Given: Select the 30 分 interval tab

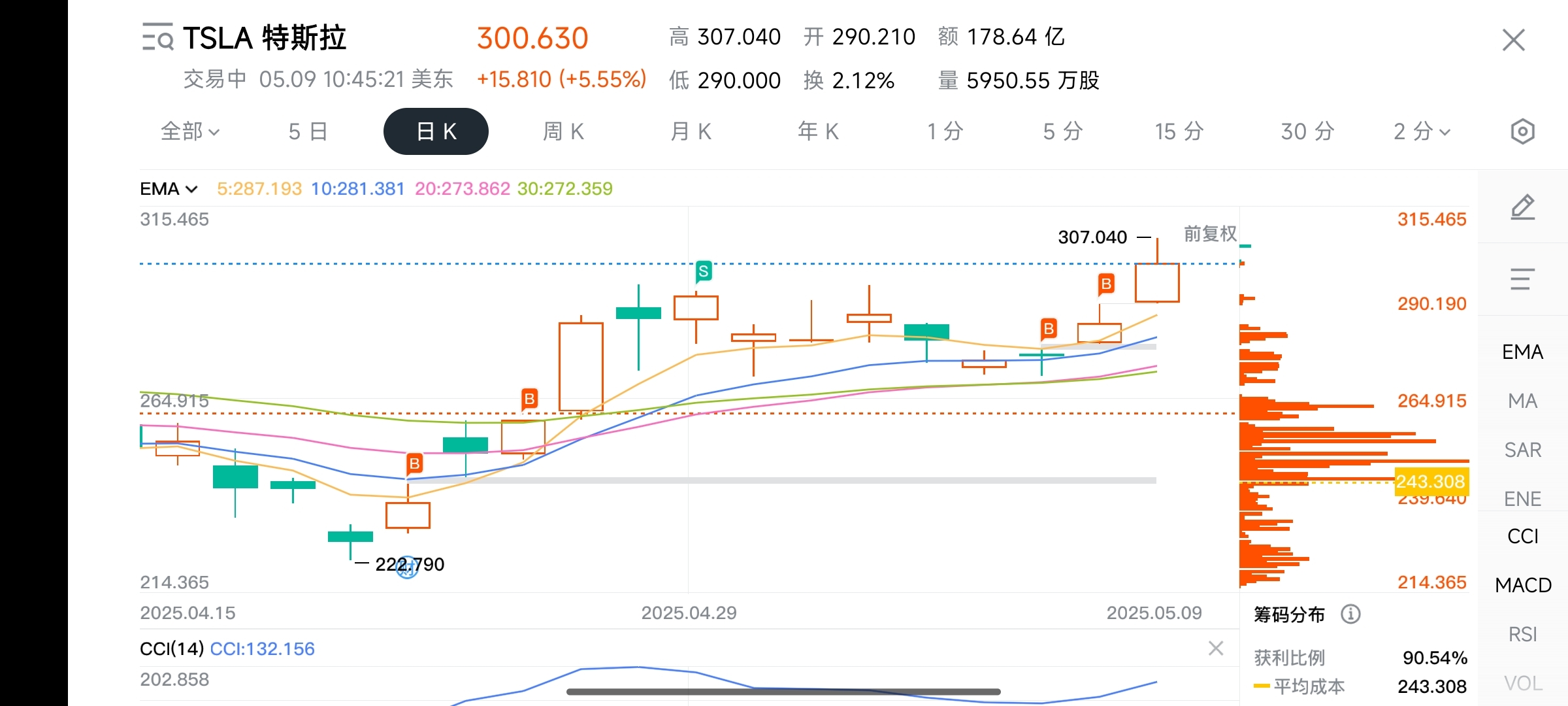Looking at the screenshot, I should (x=1307, y=131).
